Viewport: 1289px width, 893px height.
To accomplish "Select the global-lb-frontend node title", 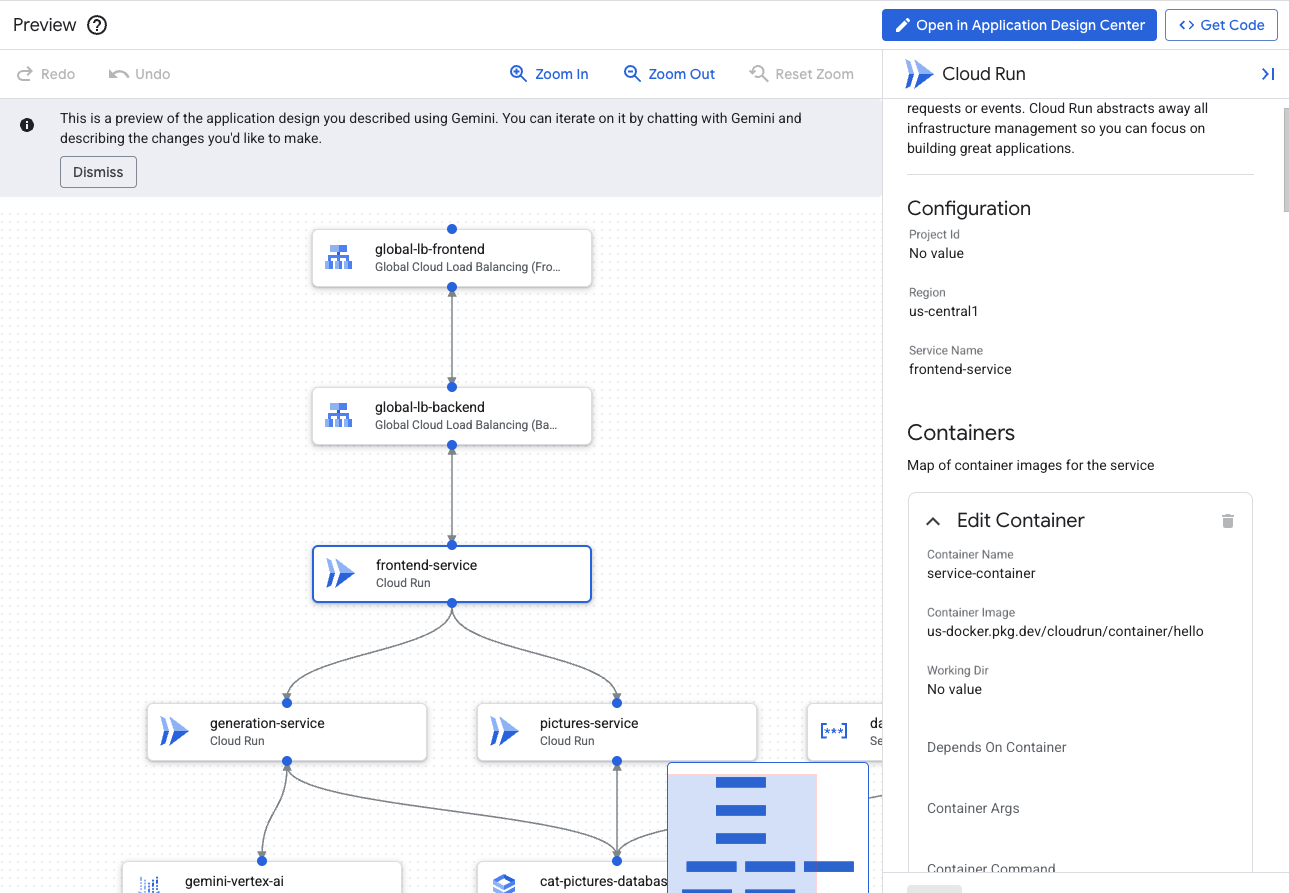I will (x=430, y=249).
